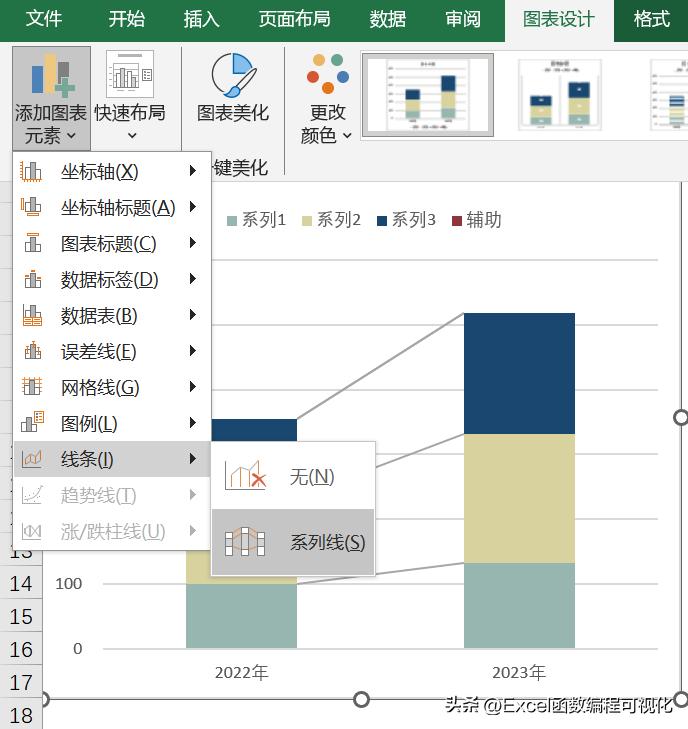Expand the 数据标签(D) submenu arrow

[192, 278]
